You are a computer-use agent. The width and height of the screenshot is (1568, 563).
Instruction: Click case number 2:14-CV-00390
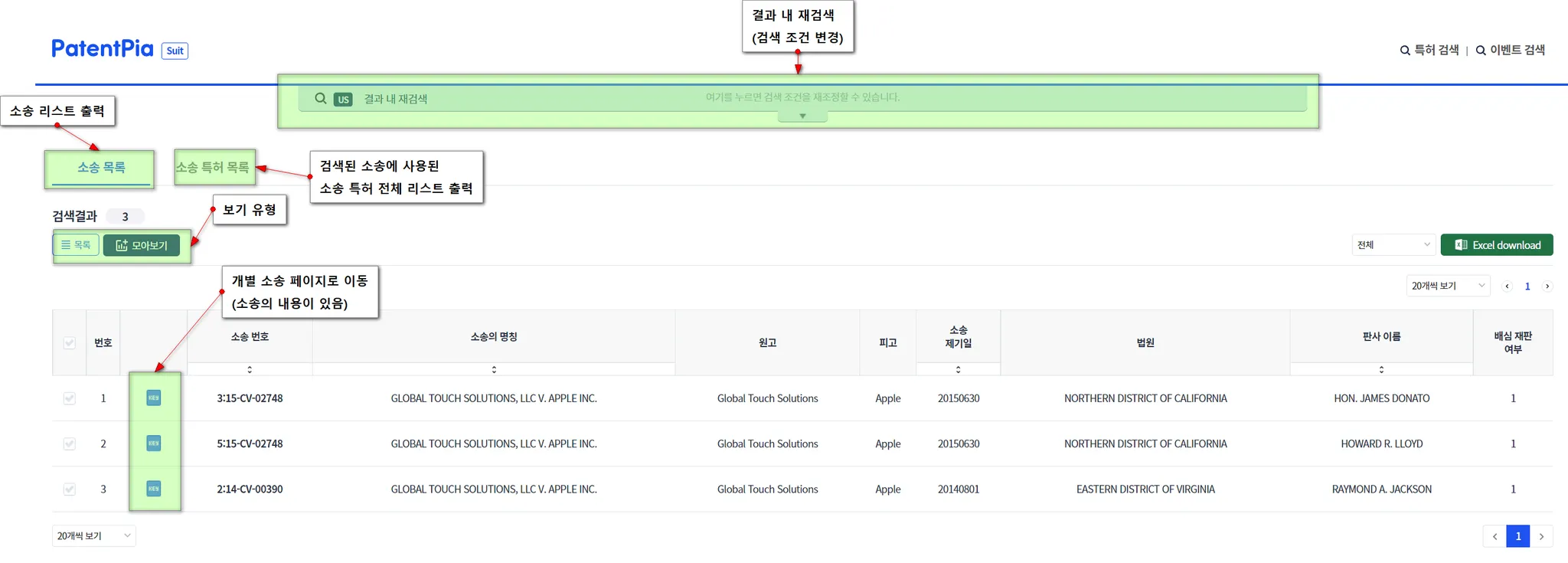pyautogui.click(x=250, y=489)
